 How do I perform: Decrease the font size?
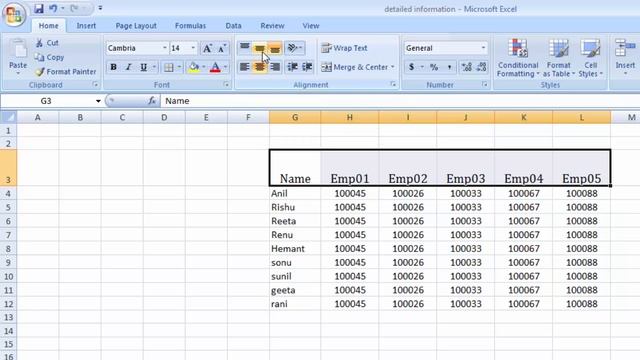point(222,48)
